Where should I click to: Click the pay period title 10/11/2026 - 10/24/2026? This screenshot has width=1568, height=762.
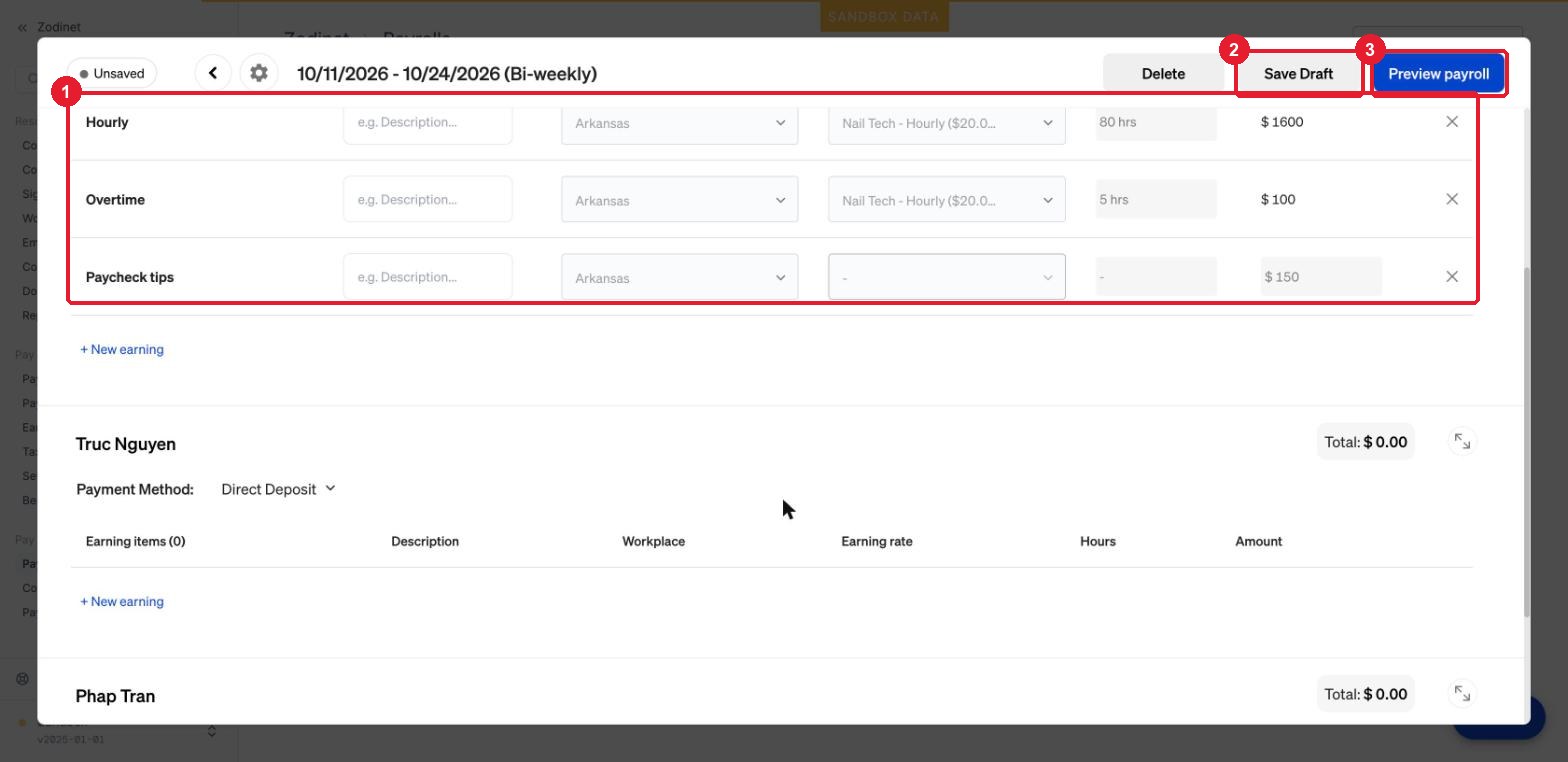click(447, 74)
